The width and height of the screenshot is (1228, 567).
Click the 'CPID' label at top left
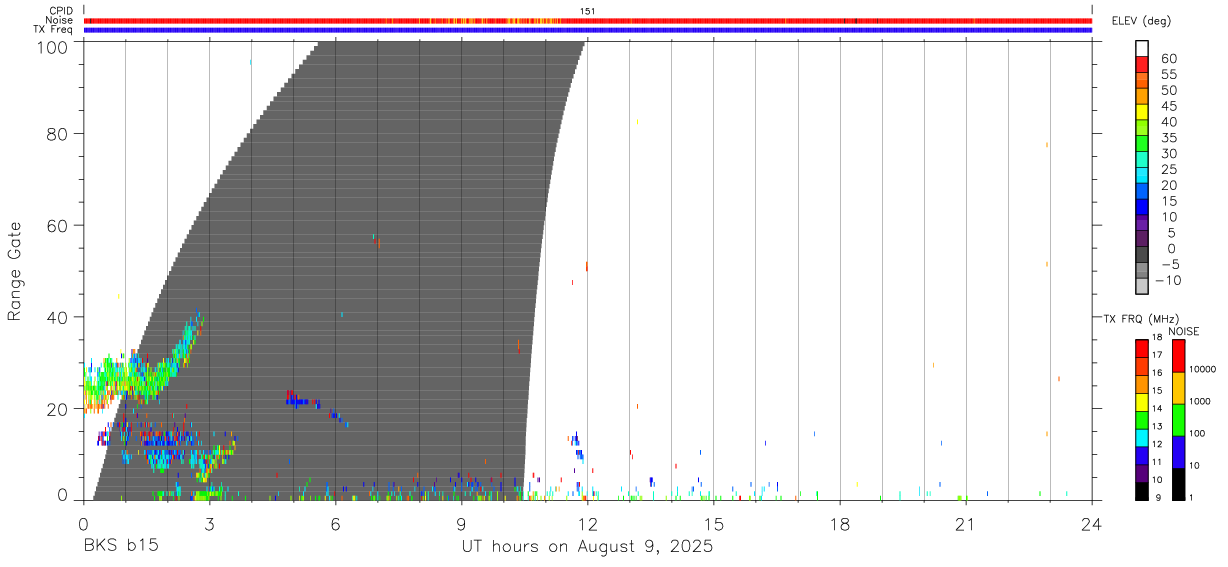coord(61,11)
